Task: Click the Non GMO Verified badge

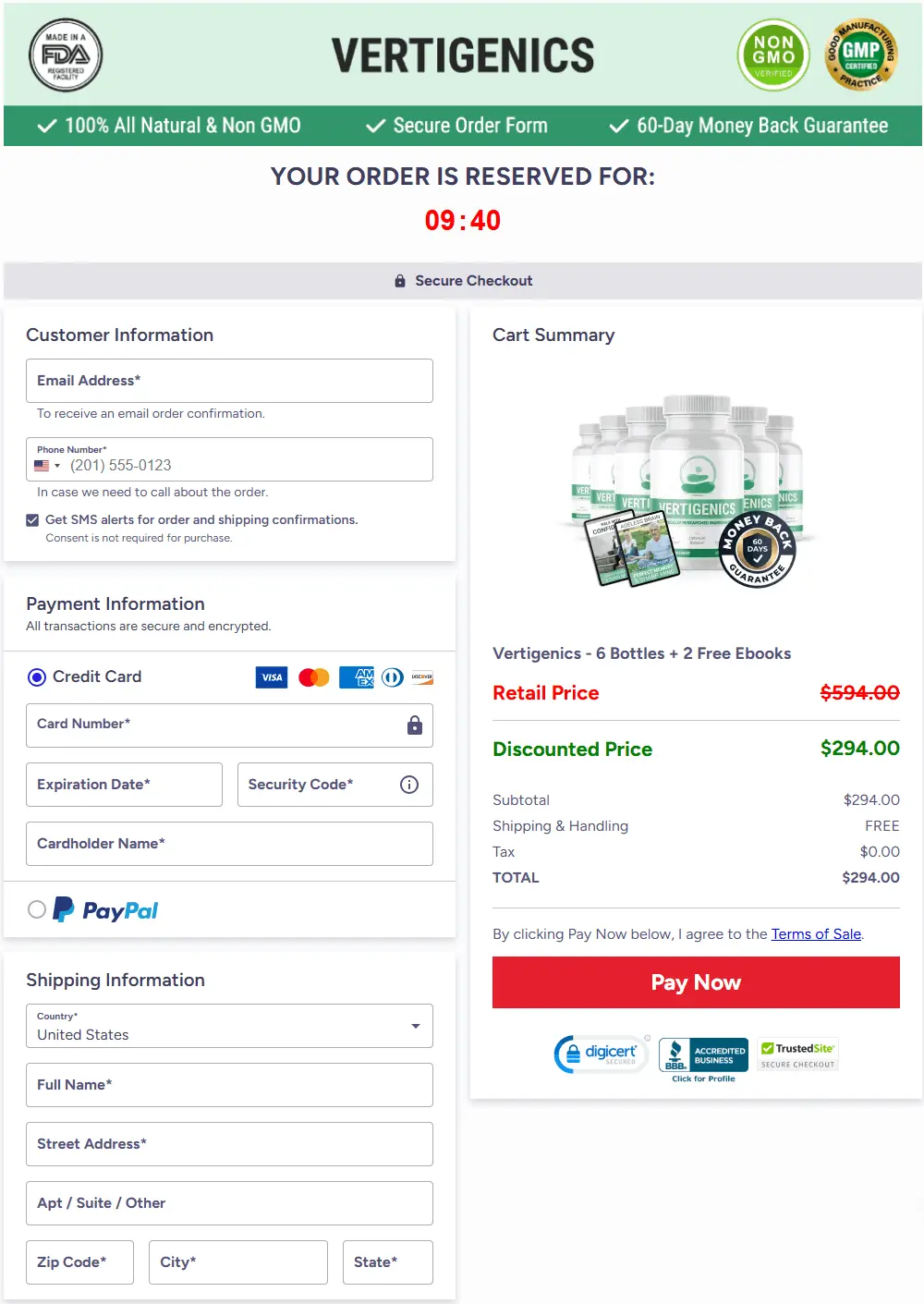Action: (x=773, y=55)
